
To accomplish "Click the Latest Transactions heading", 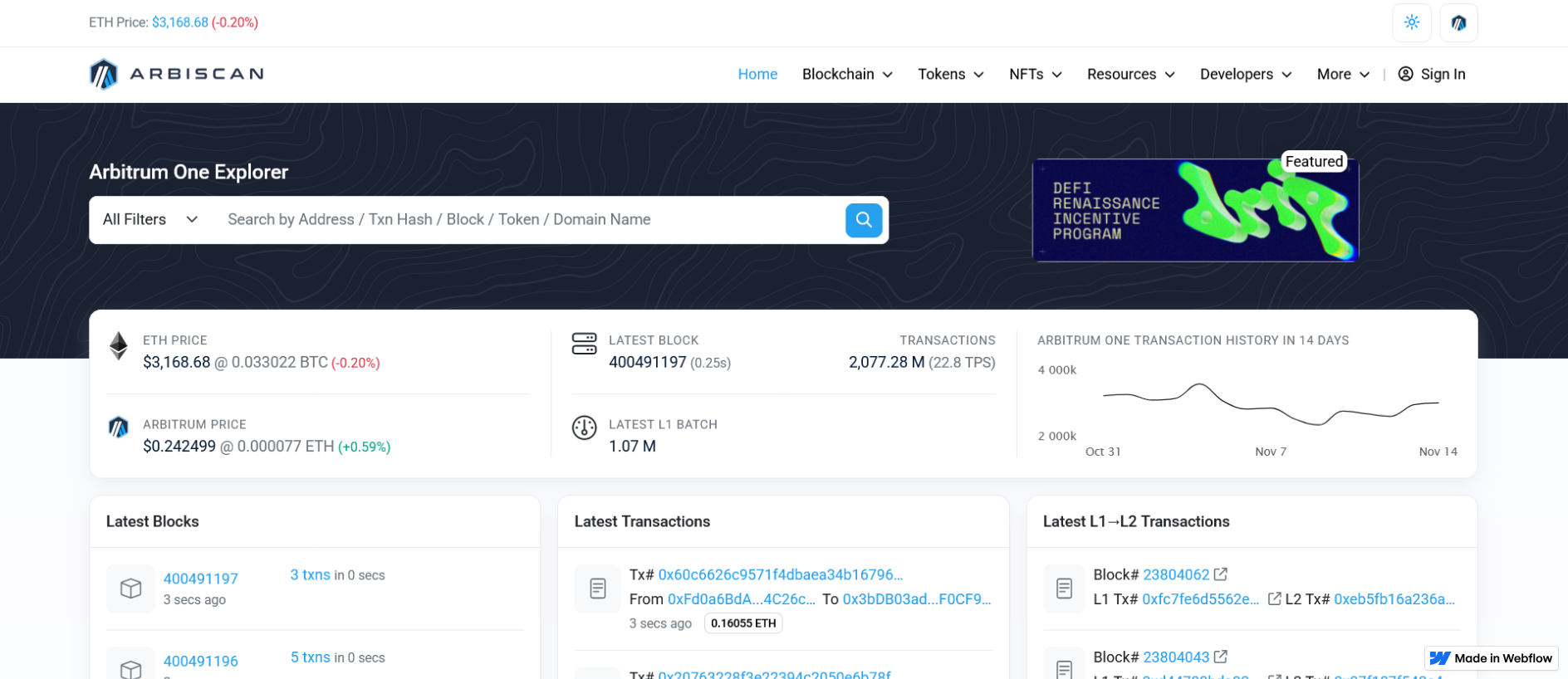I will point(642,521).
